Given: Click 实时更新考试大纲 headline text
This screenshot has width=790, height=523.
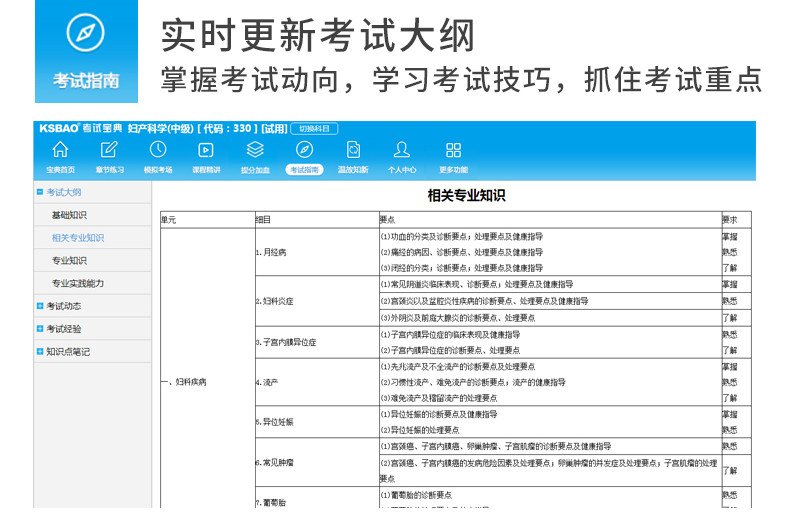Looking at the screenshot, I should pyautogui.click(x=318, y=35).
